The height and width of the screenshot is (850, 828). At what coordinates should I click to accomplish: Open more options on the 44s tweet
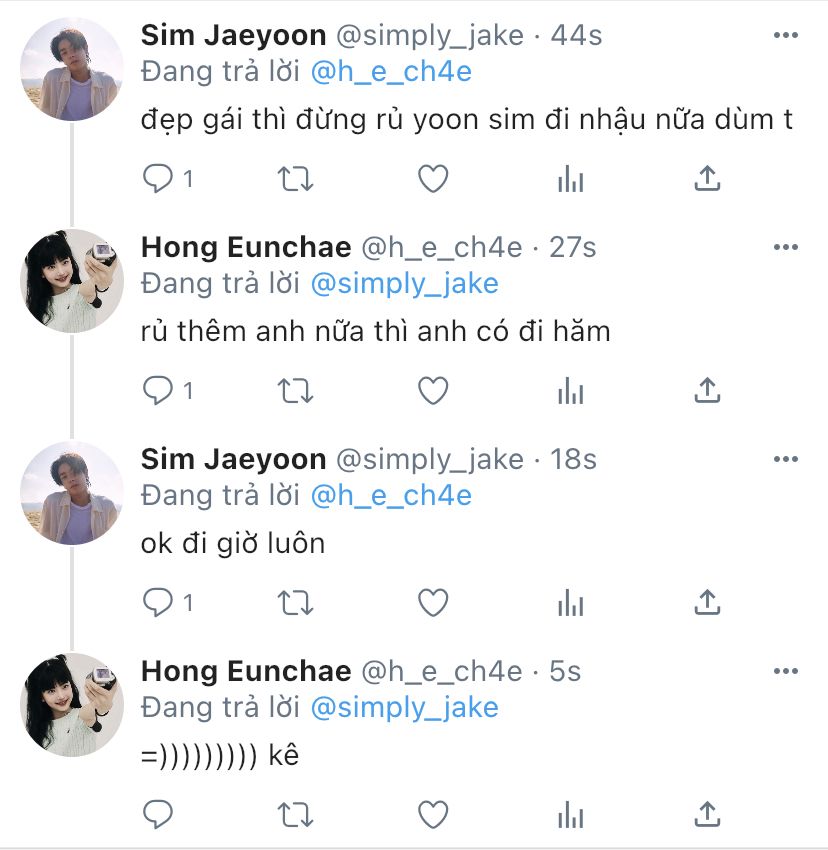pos(786,36)
